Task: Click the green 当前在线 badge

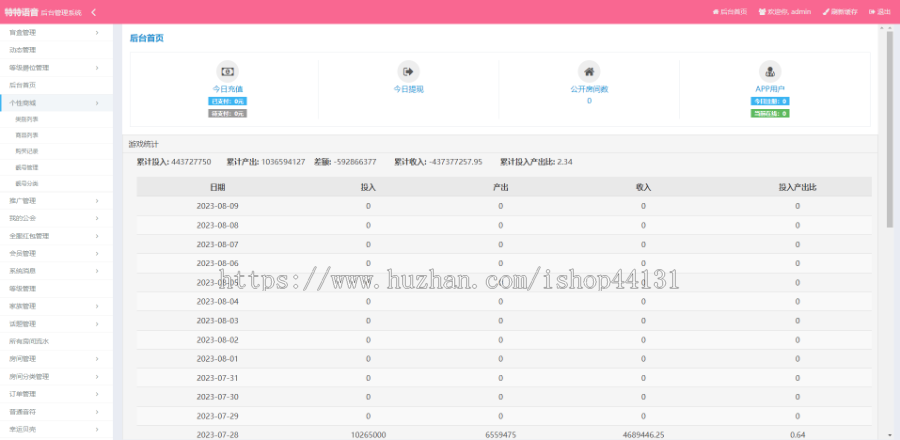Action: [x=770, y=114]
